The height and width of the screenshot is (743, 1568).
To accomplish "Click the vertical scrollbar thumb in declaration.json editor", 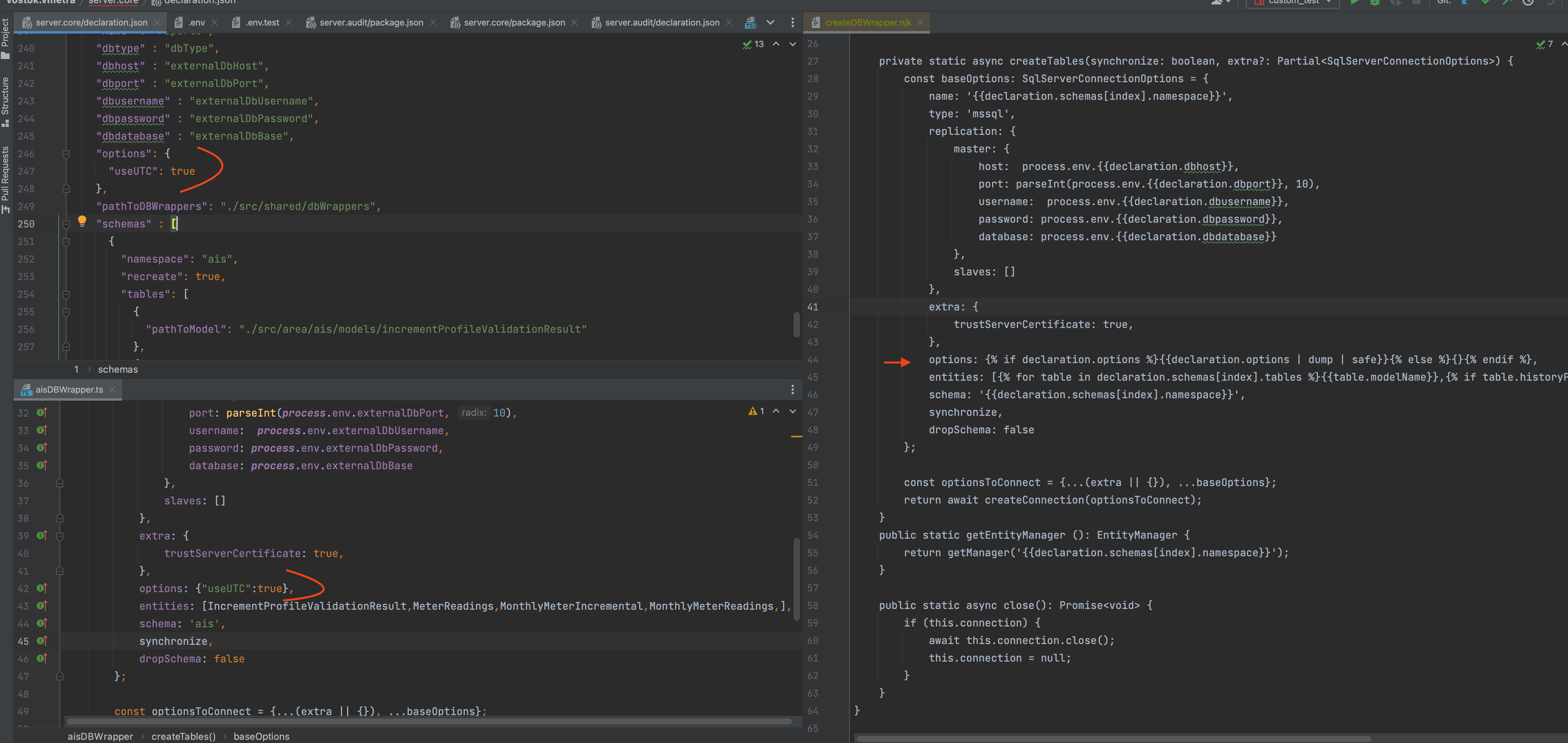I will coord(796,324).
